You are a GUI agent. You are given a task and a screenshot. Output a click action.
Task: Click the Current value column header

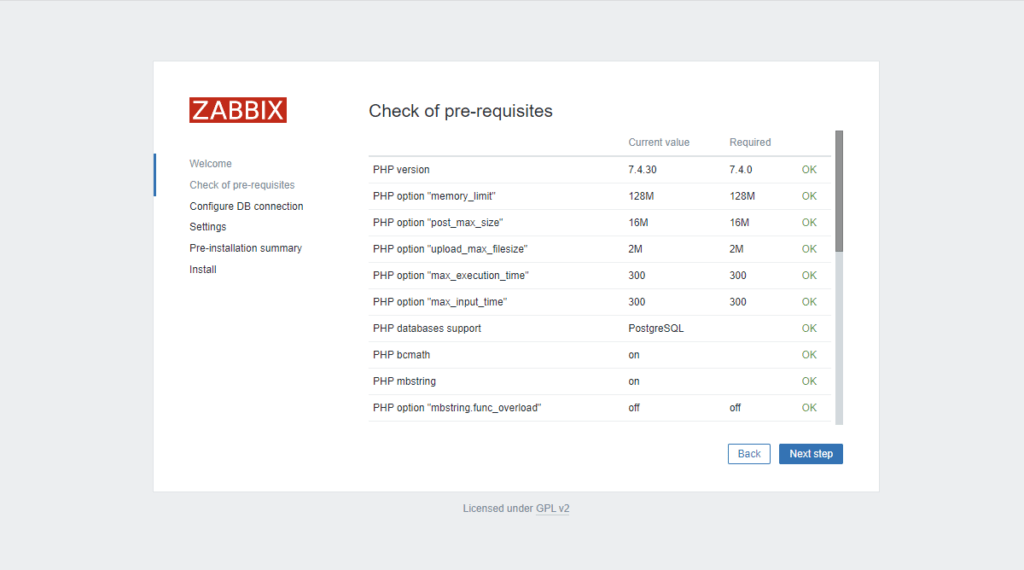(x=658, y=142)
